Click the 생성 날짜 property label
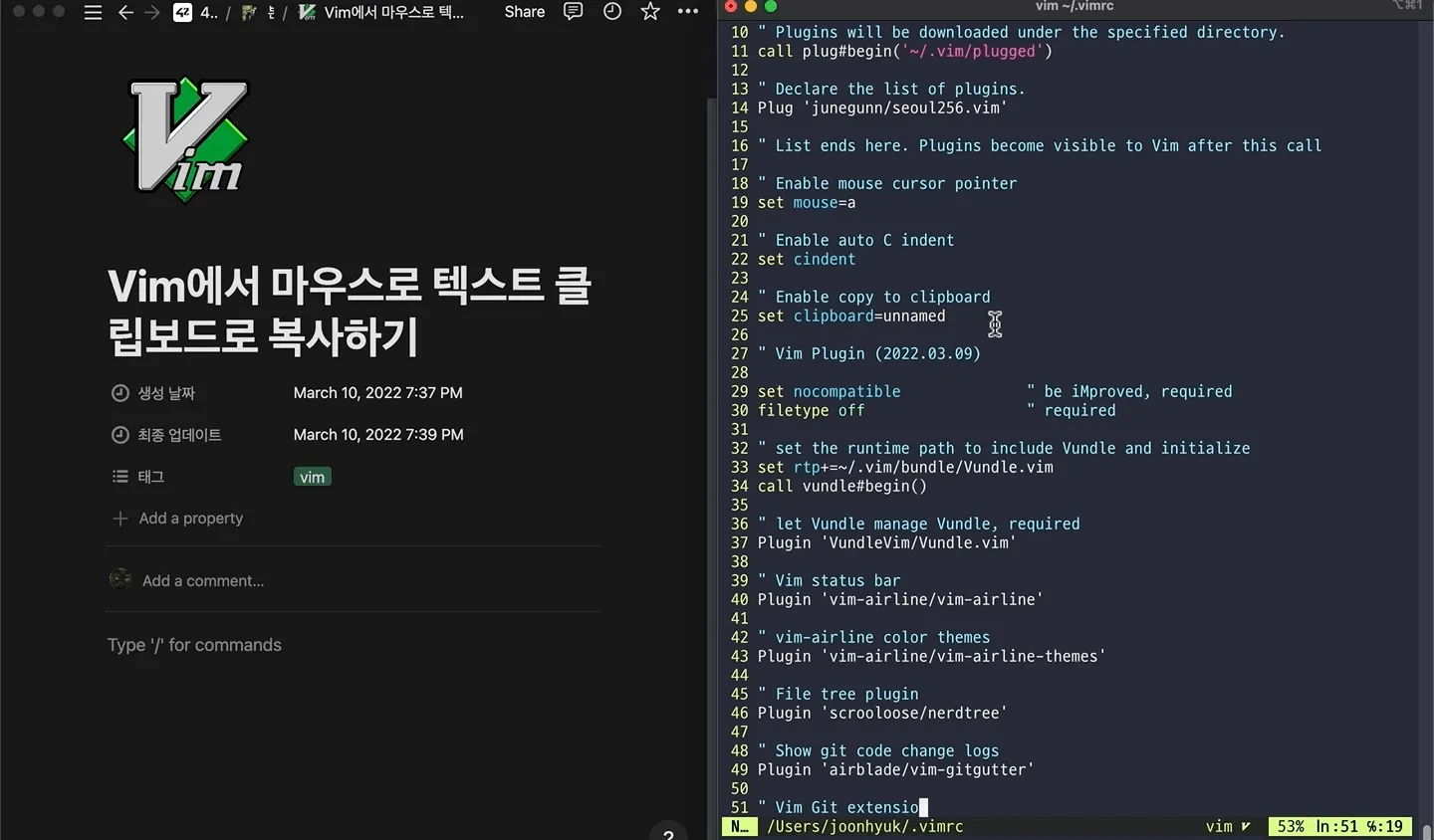This screenshot has height=840, width=1434. coord(153,393)
